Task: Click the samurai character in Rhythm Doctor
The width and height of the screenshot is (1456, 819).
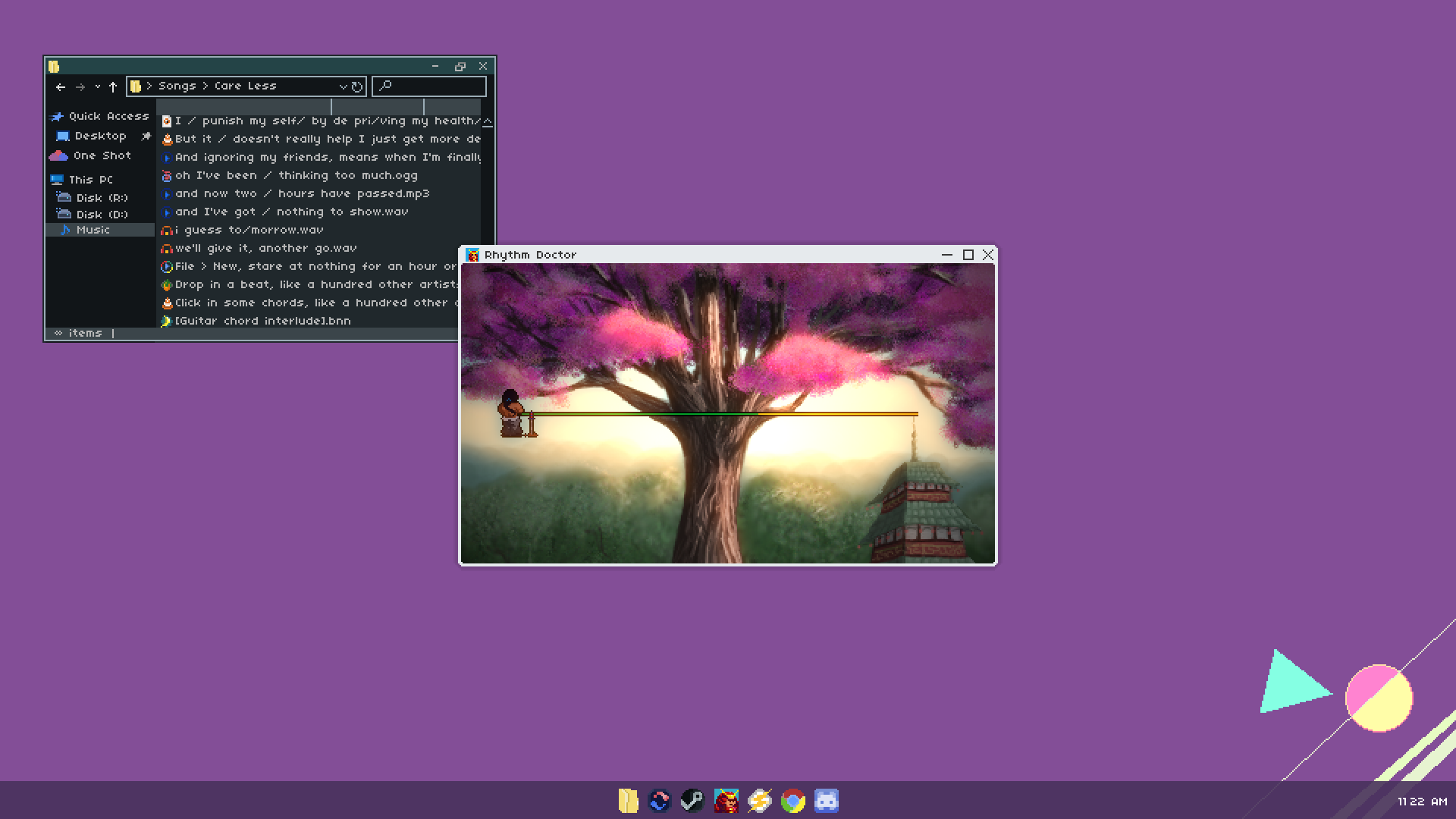Action: [x=512, y=413]
